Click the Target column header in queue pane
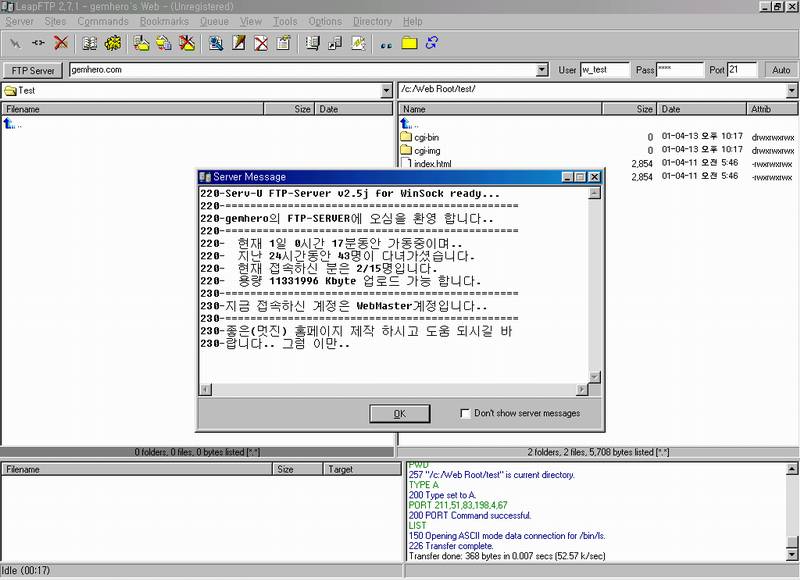 click(x=362, y=469)
